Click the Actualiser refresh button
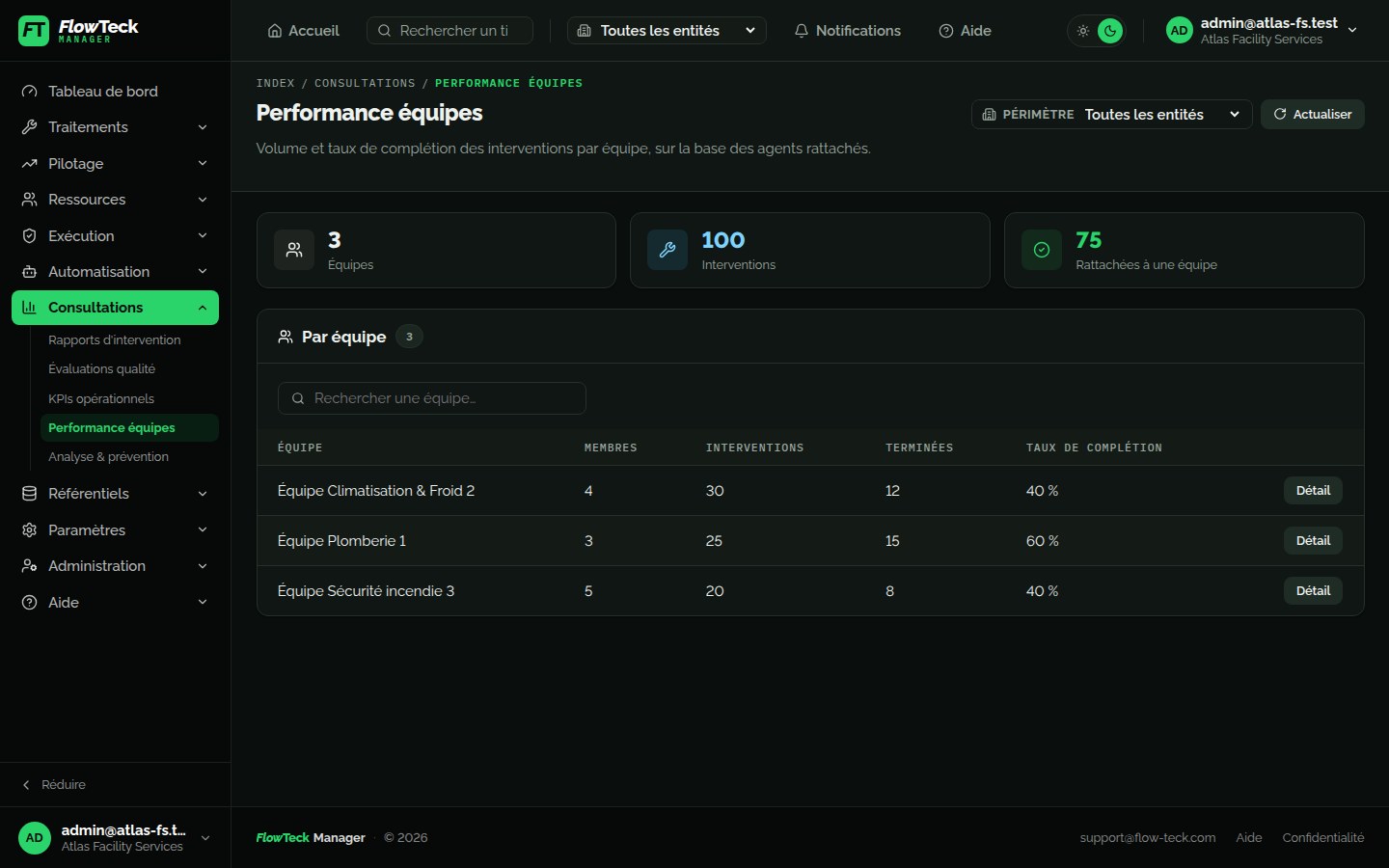This screenshot has height=868, width=1389. point(1312,115)
